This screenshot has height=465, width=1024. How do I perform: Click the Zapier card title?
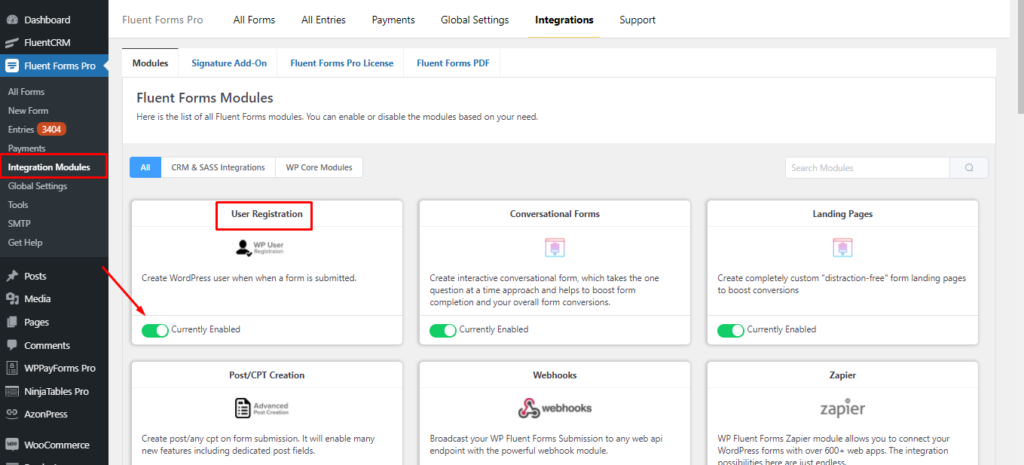[x=842, y=376]
